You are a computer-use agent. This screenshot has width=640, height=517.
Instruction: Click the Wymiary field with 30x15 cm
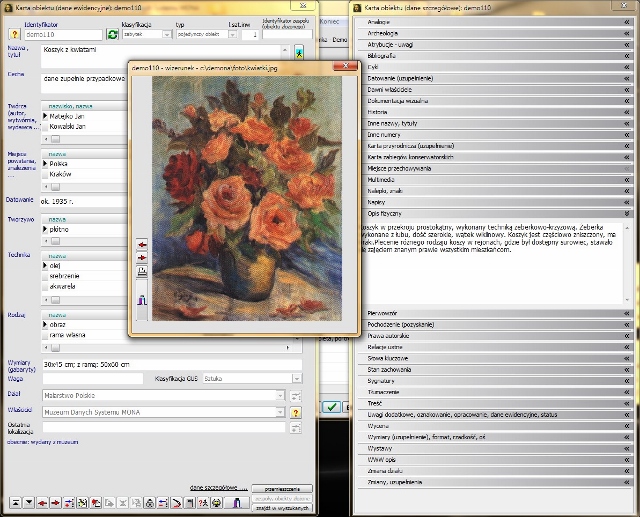click(172, 364)
